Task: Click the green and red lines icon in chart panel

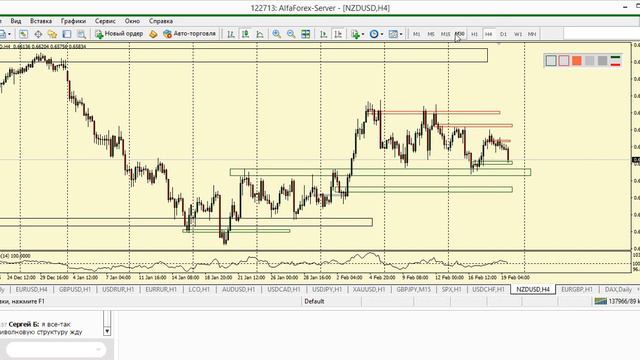Action: point(616,61)
